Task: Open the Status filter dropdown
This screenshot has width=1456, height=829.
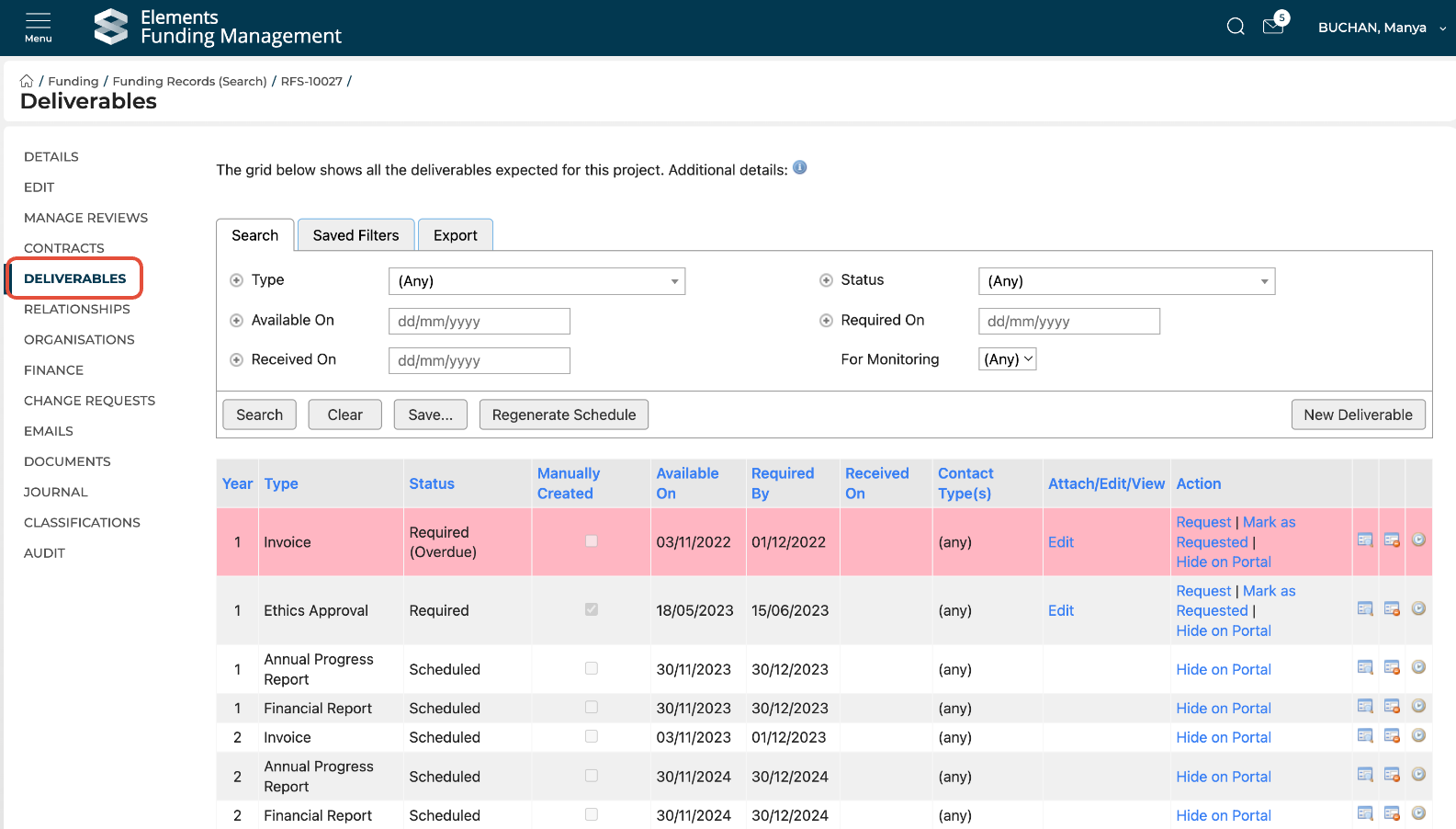Action: tap(1126, 281)
